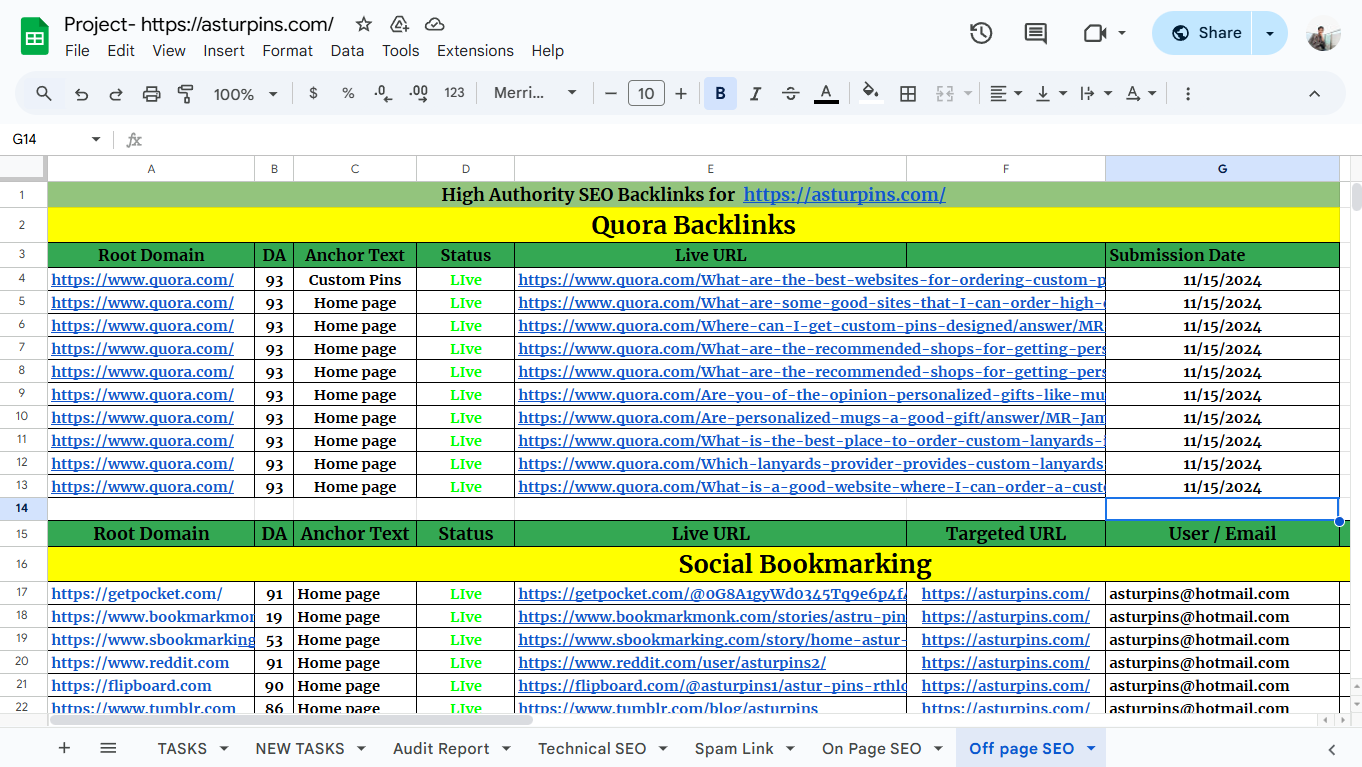Viewport: 1362px width, 767px height.
Task: Open the Extensions menu
Action: point(475,50)
